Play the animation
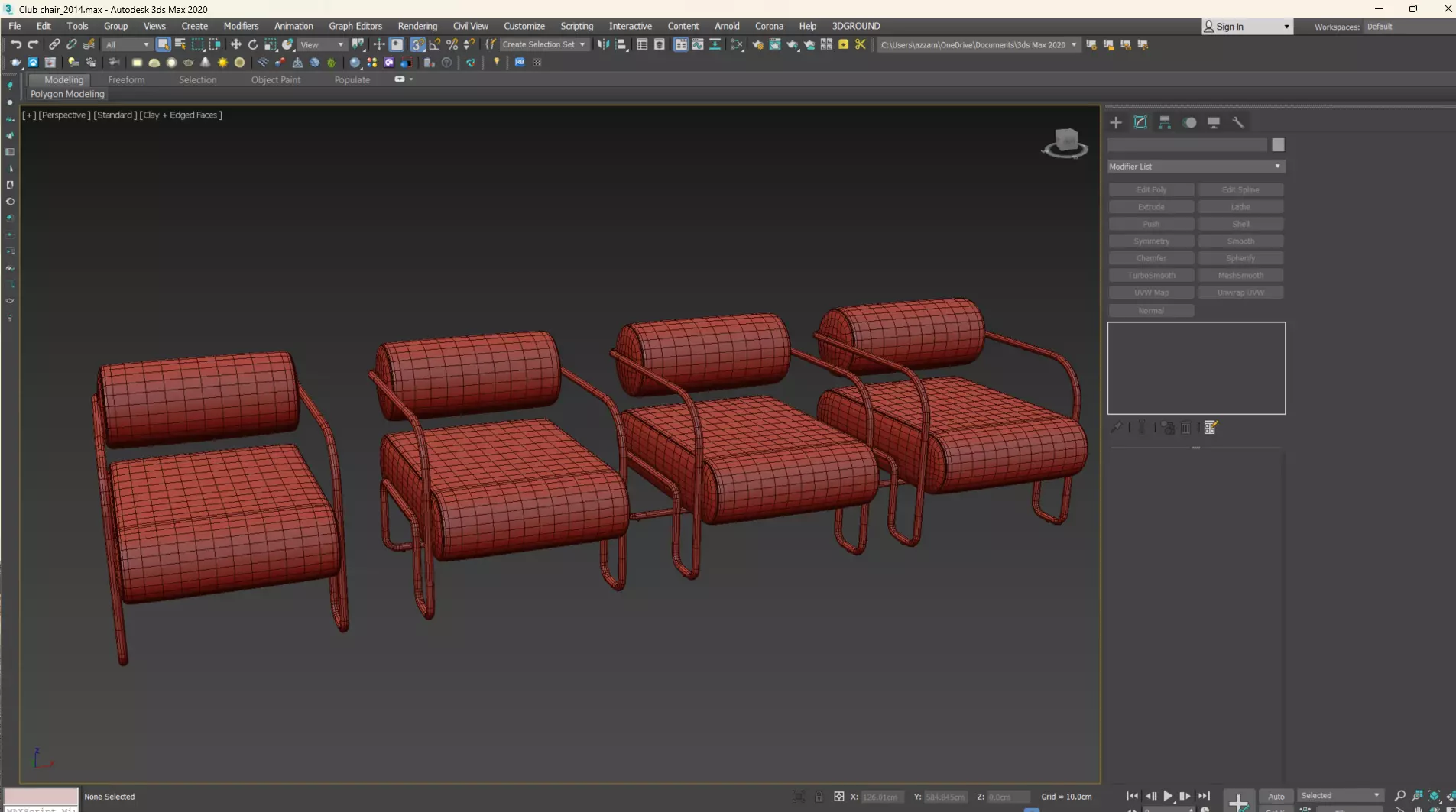 tap(1168, 796)
